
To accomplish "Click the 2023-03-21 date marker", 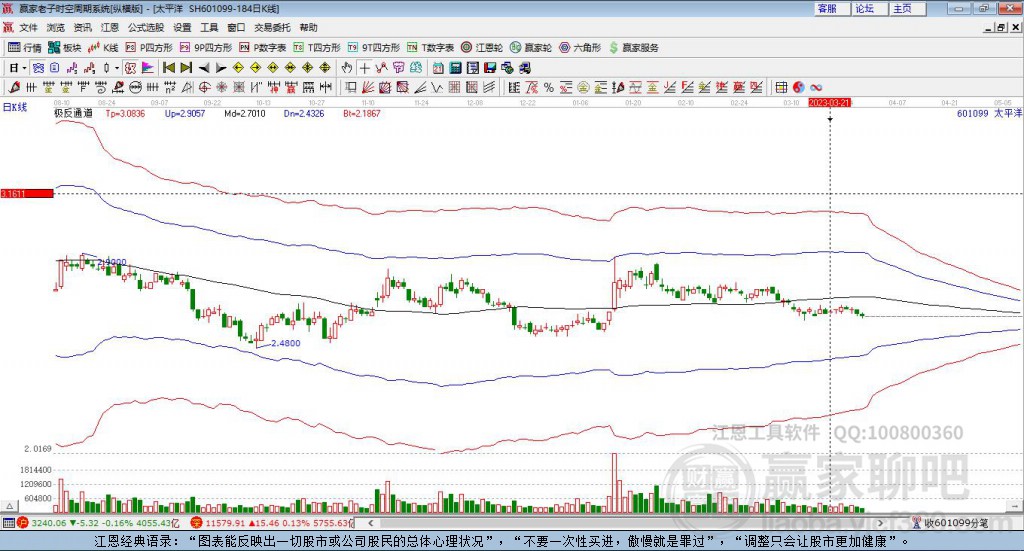I will click(x=829, y=103).
